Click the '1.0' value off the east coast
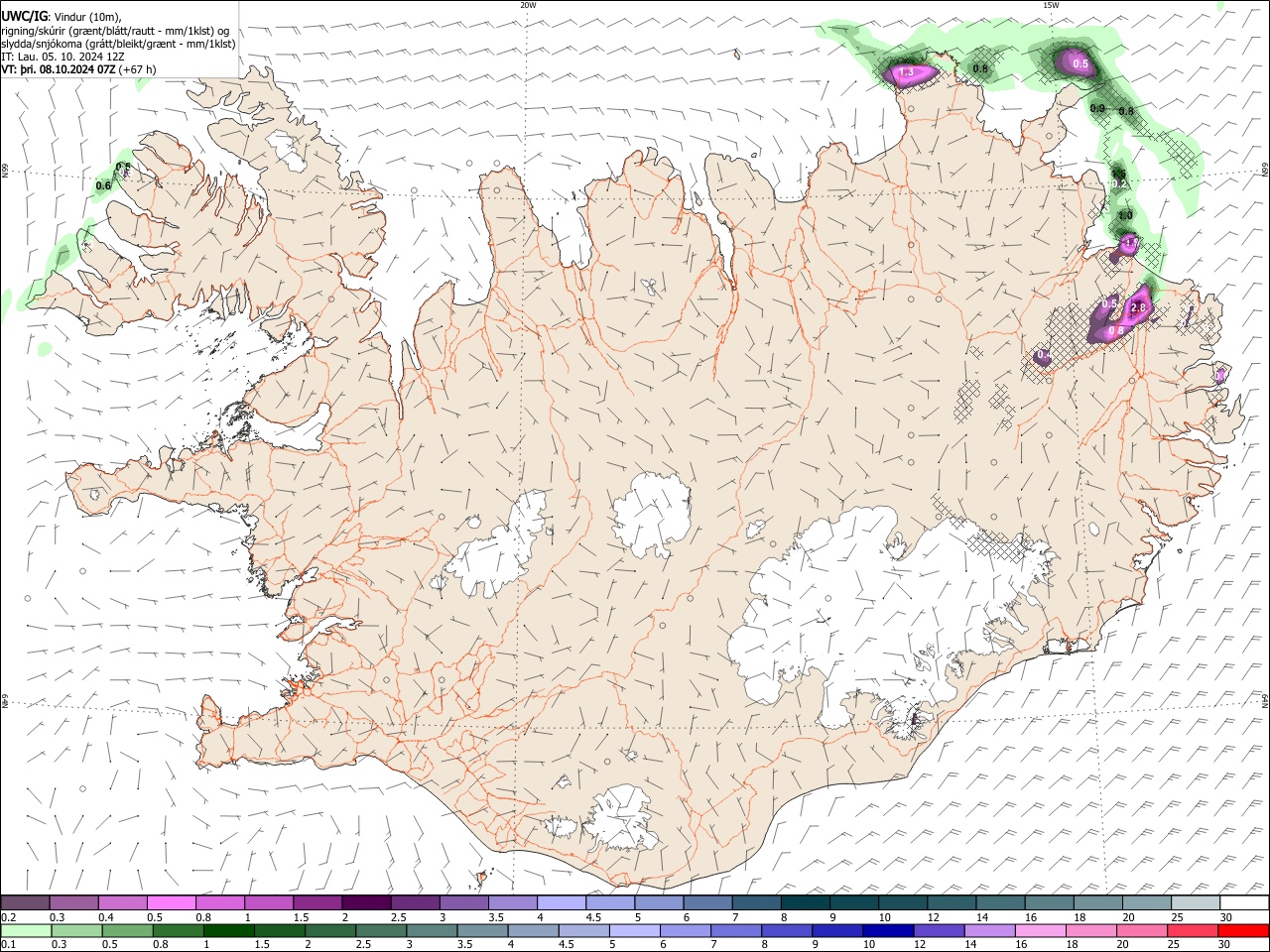This screenshot has width=1270, height=952. click(1125, 216)
